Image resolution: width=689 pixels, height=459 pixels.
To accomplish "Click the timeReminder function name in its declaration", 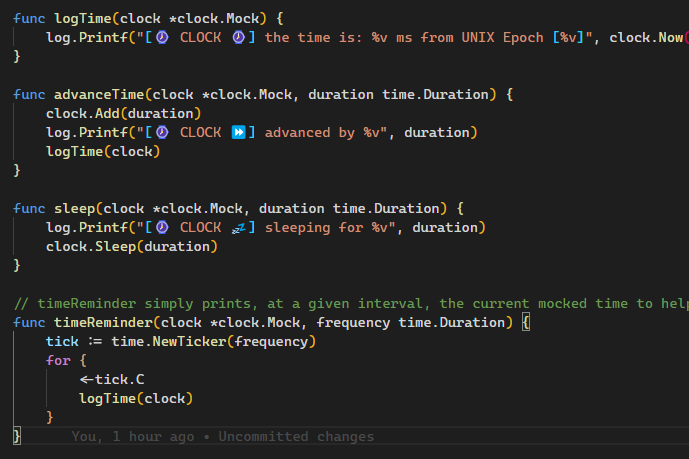I will [x=103, y=323].
